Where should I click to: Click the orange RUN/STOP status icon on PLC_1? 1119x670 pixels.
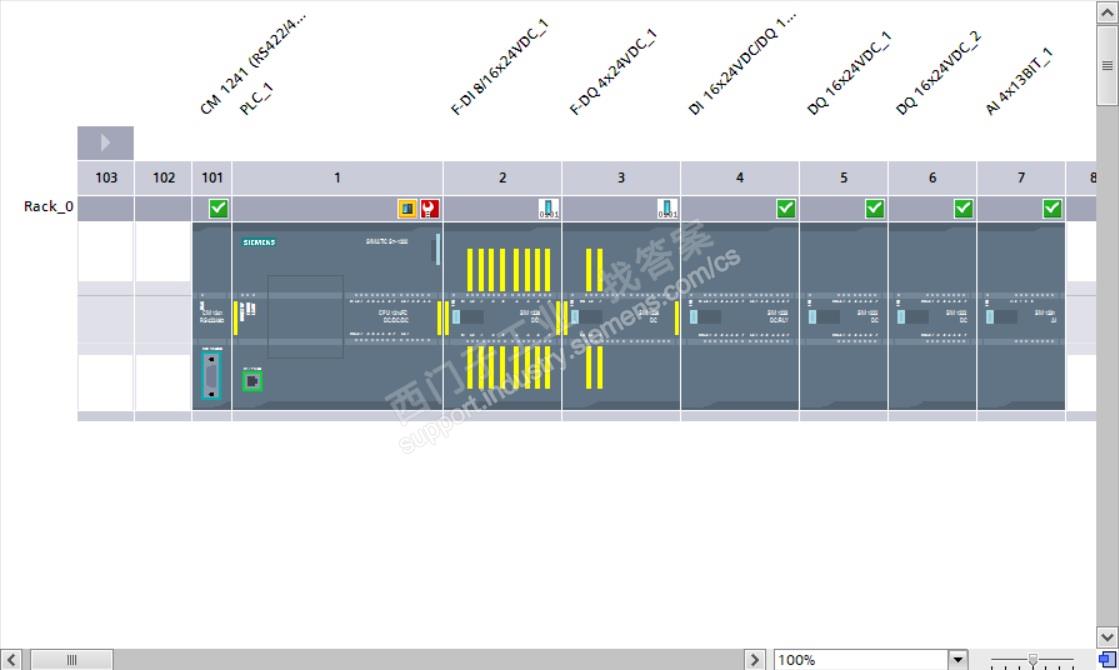click(407, 208)
